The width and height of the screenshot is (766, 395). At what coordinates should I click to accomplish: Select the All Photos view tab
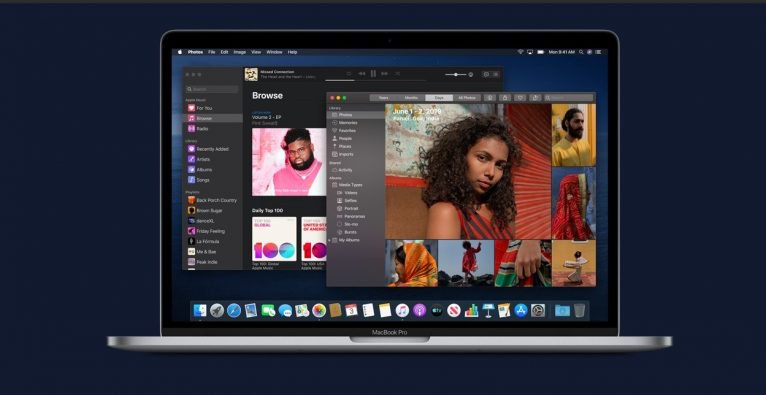coord(467,98)
